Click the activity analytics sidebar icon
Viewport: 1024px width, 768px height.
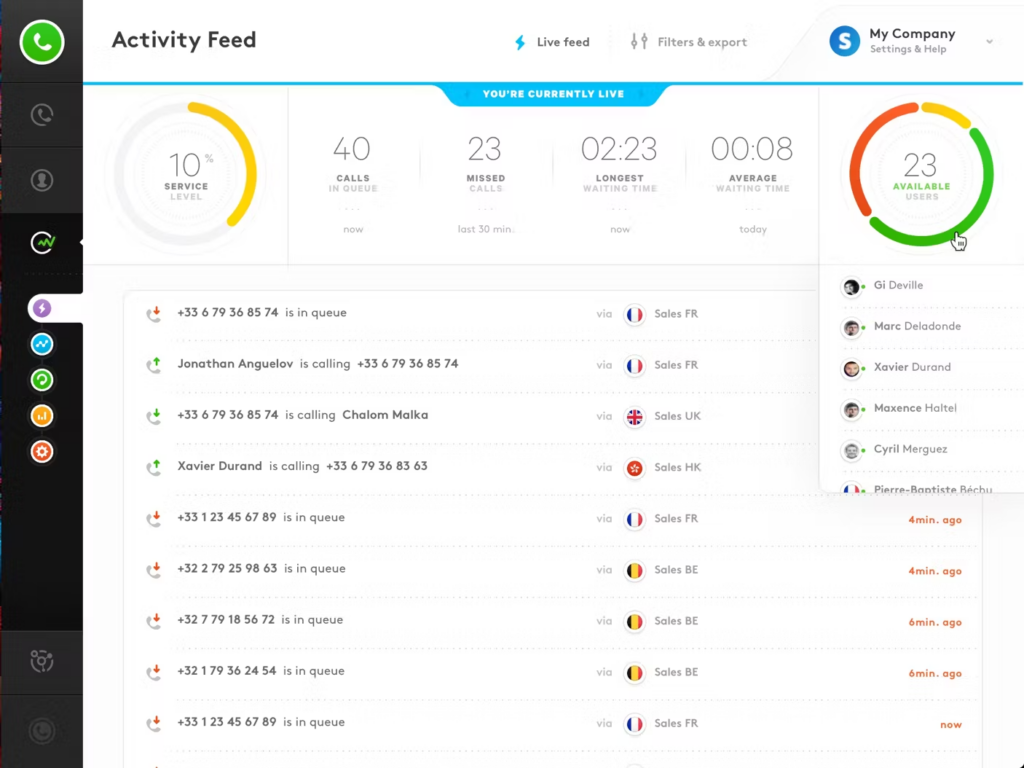tap(42, 243)
